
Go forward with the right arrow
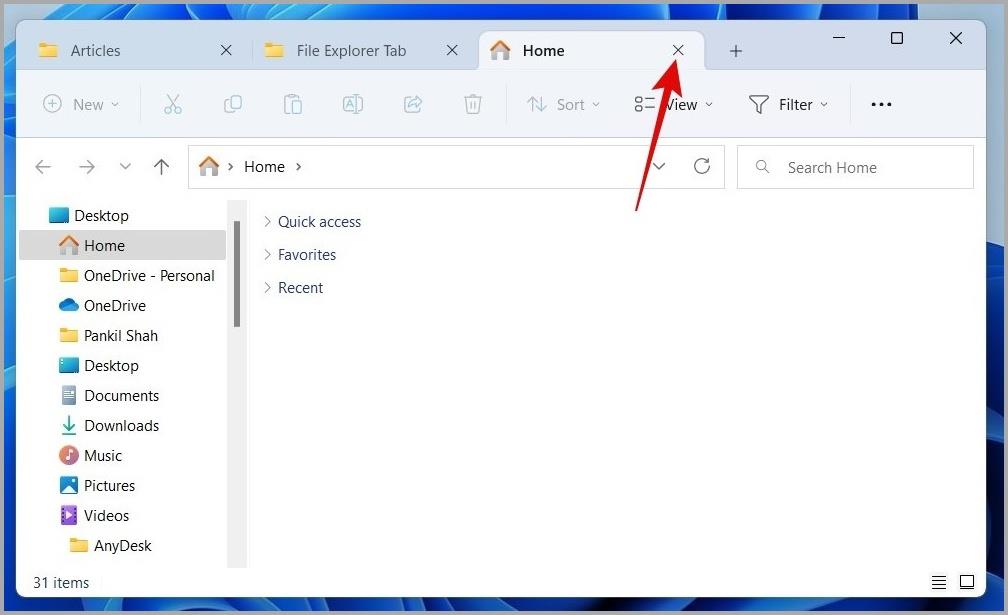tap(87, 167)
